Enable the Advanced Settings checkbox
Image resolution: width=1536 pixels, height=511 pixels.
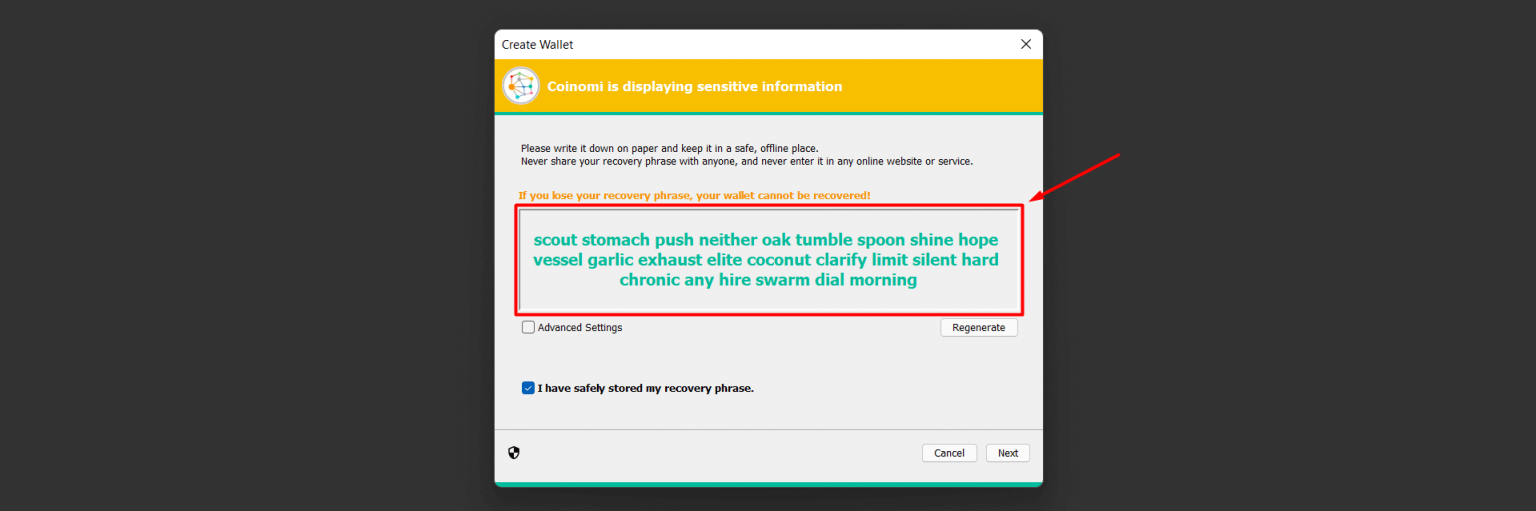tap(528, 327)
